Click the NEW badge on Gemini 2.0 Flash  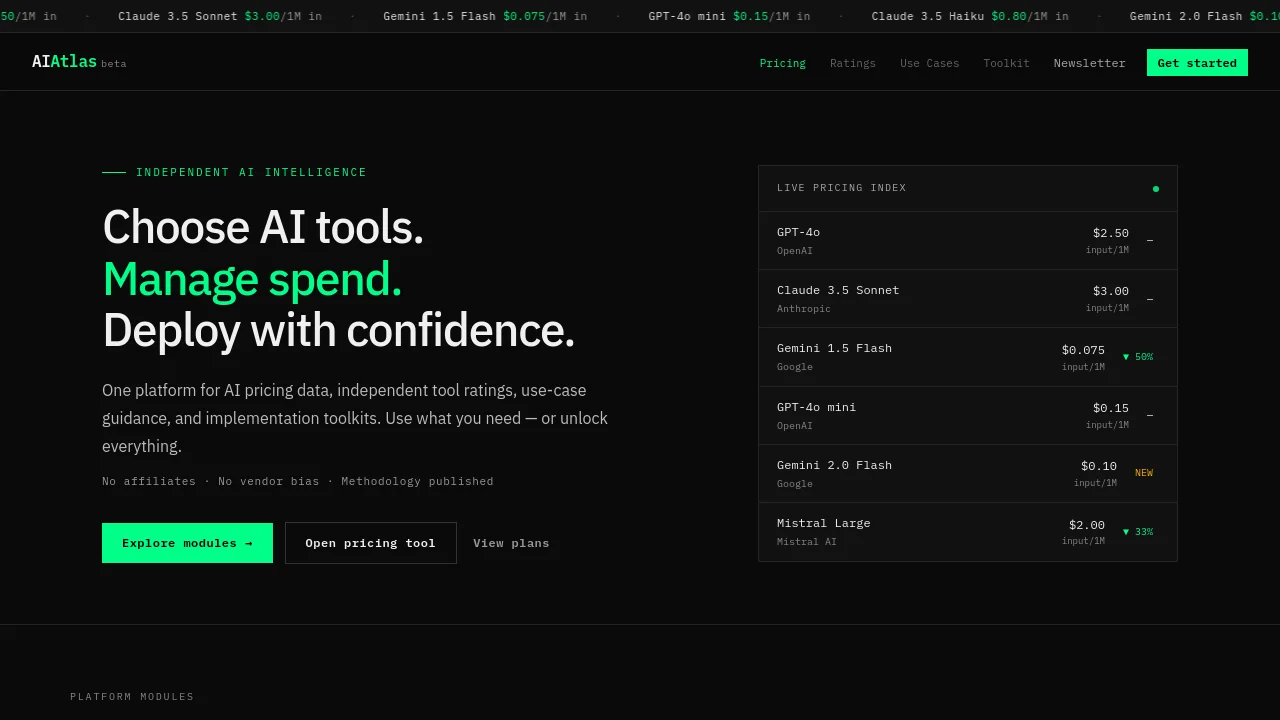click(x=1144, y=473)
